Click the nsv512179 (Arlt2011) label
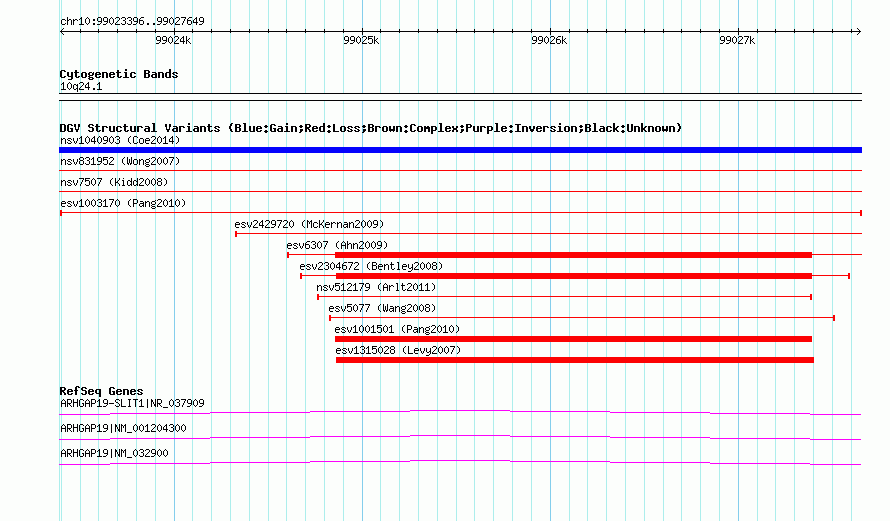The width and height of the screenshot is (890, 521). coord(376,287)
